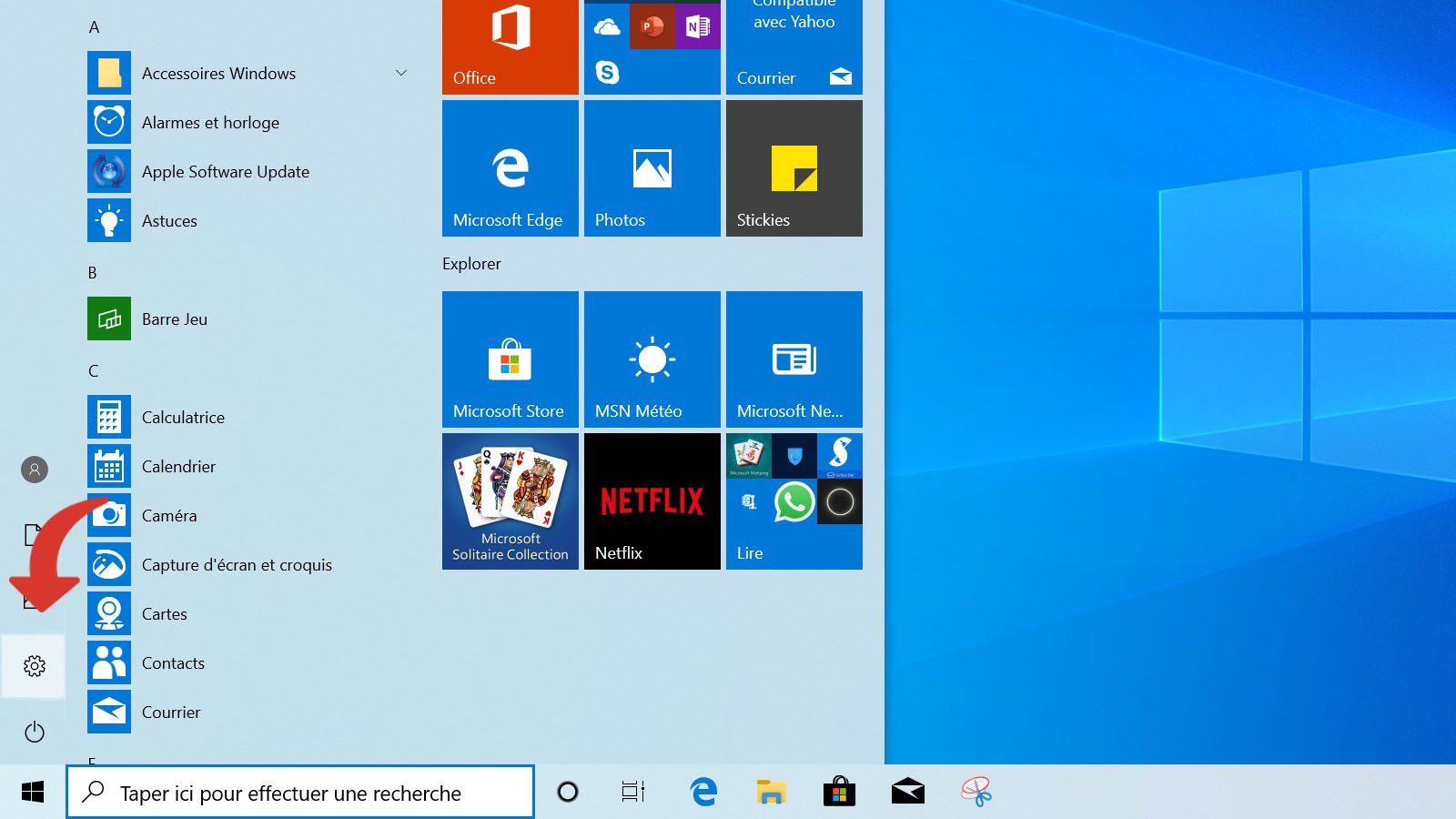Screen dimensions: 1456x819
Task: Expand the Accessoires Windows folder chevron
Action: 400,73
